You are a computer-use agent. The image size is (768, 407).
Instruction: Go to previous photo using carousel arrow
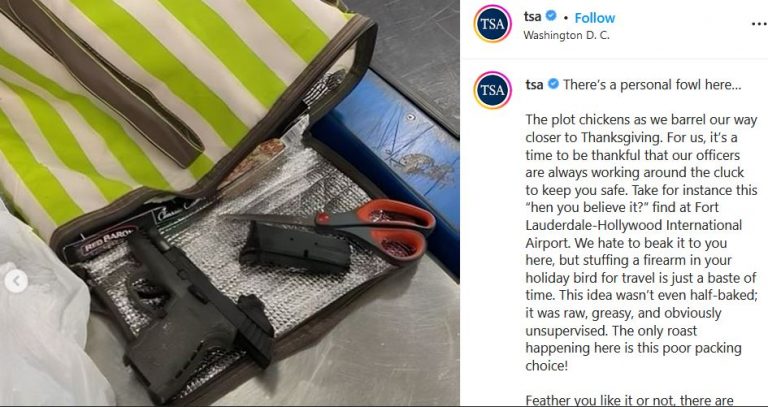17,281
